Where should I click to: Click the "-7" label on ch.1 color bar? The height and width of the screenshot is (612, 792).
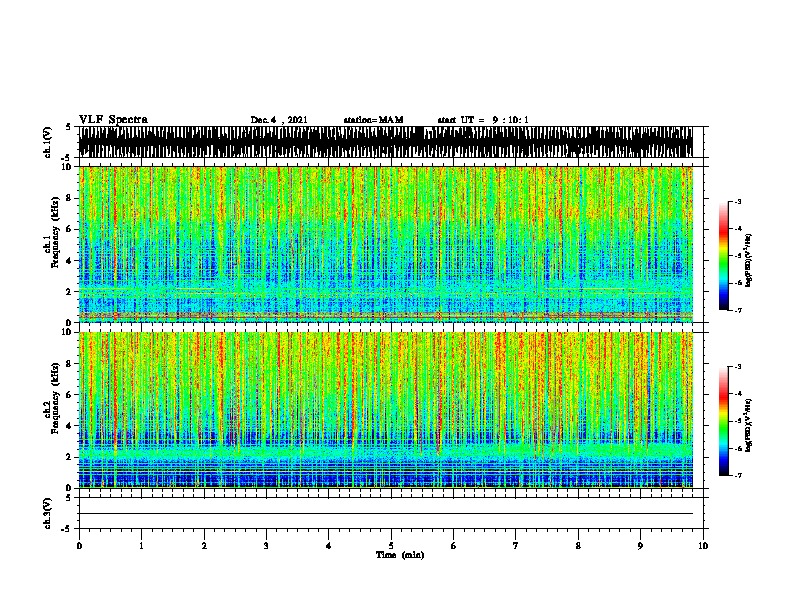[x=738, y=310]
